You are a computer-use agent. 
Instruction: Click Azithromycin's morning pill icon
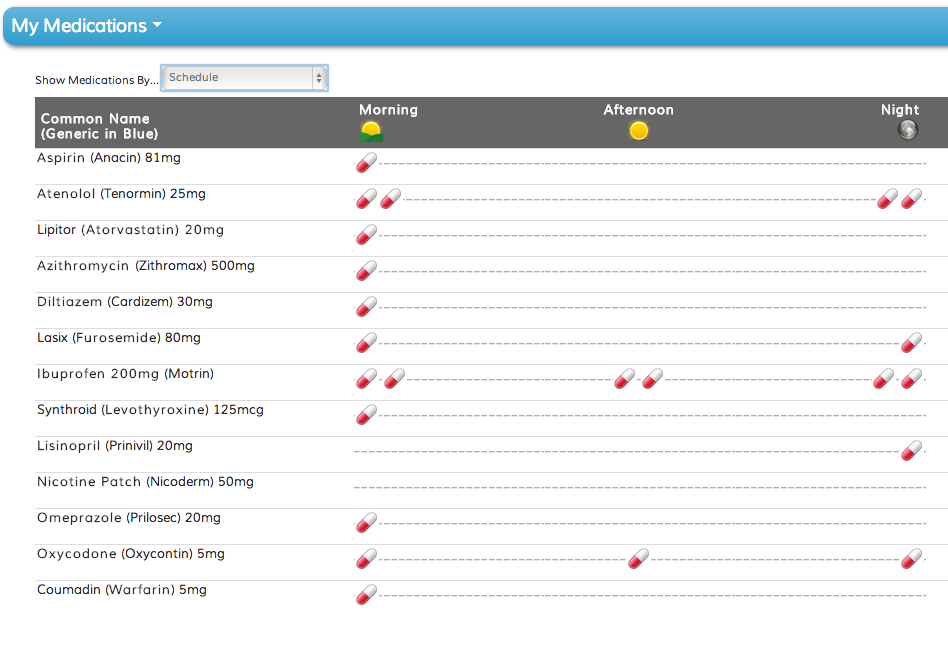coord(366,270)
